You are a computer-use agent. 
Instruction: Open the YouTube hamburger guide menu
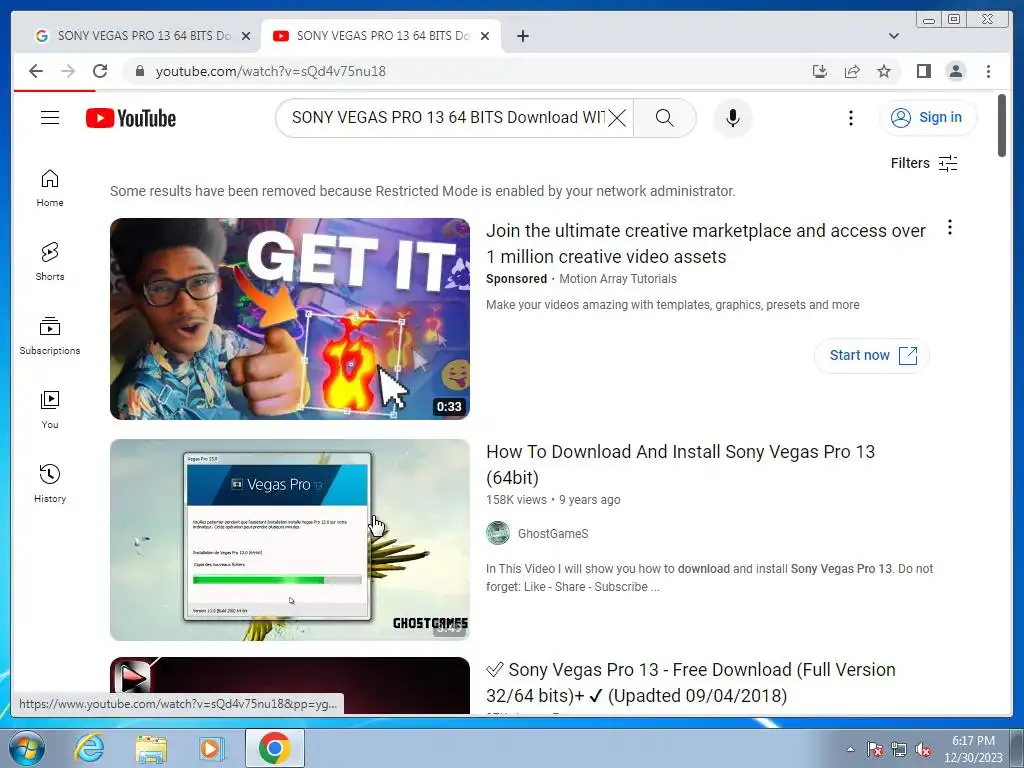point(50,118)
